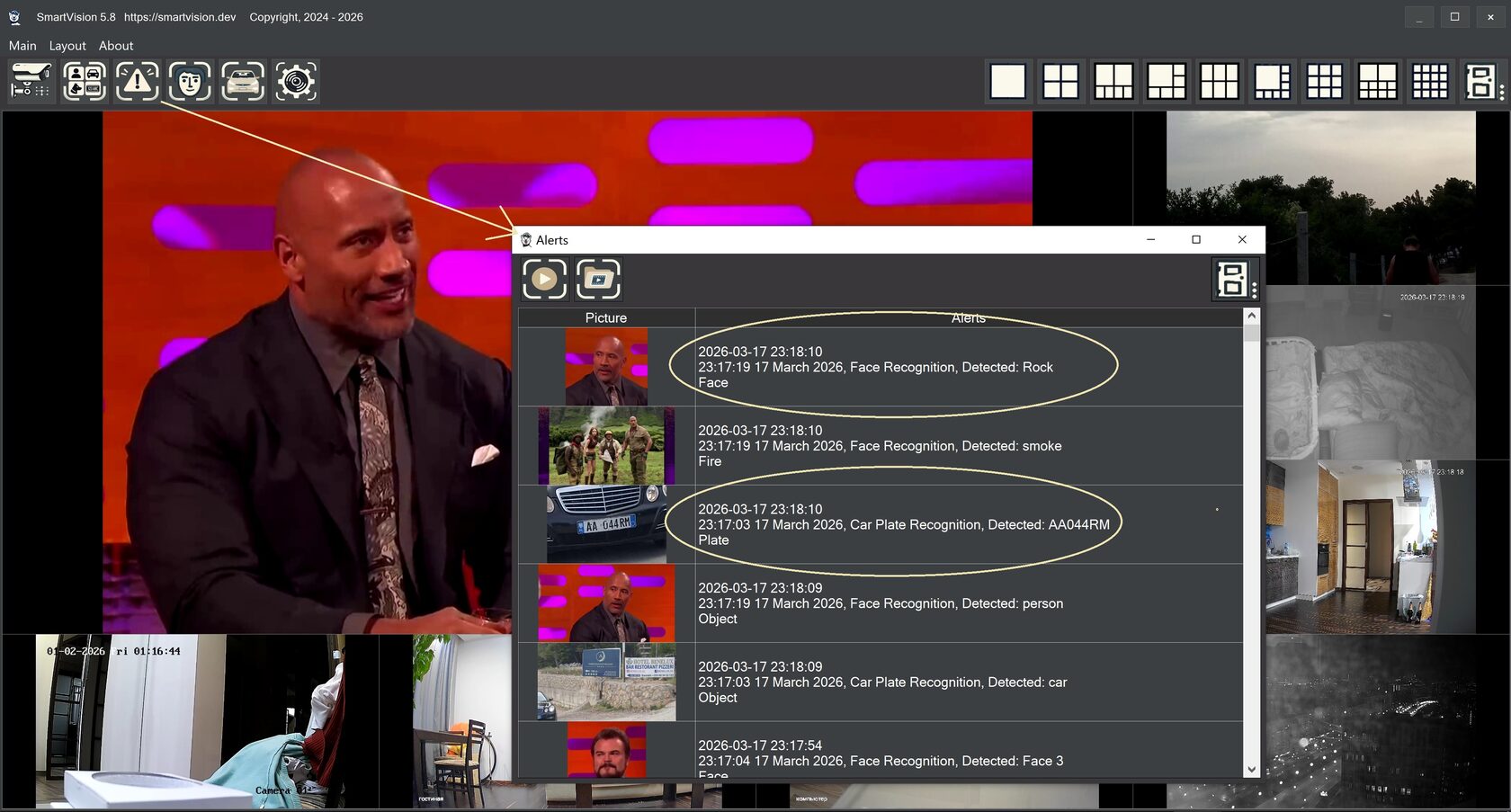
Task: Open the cameras settings toolbar icon
Action: (31, 81)
